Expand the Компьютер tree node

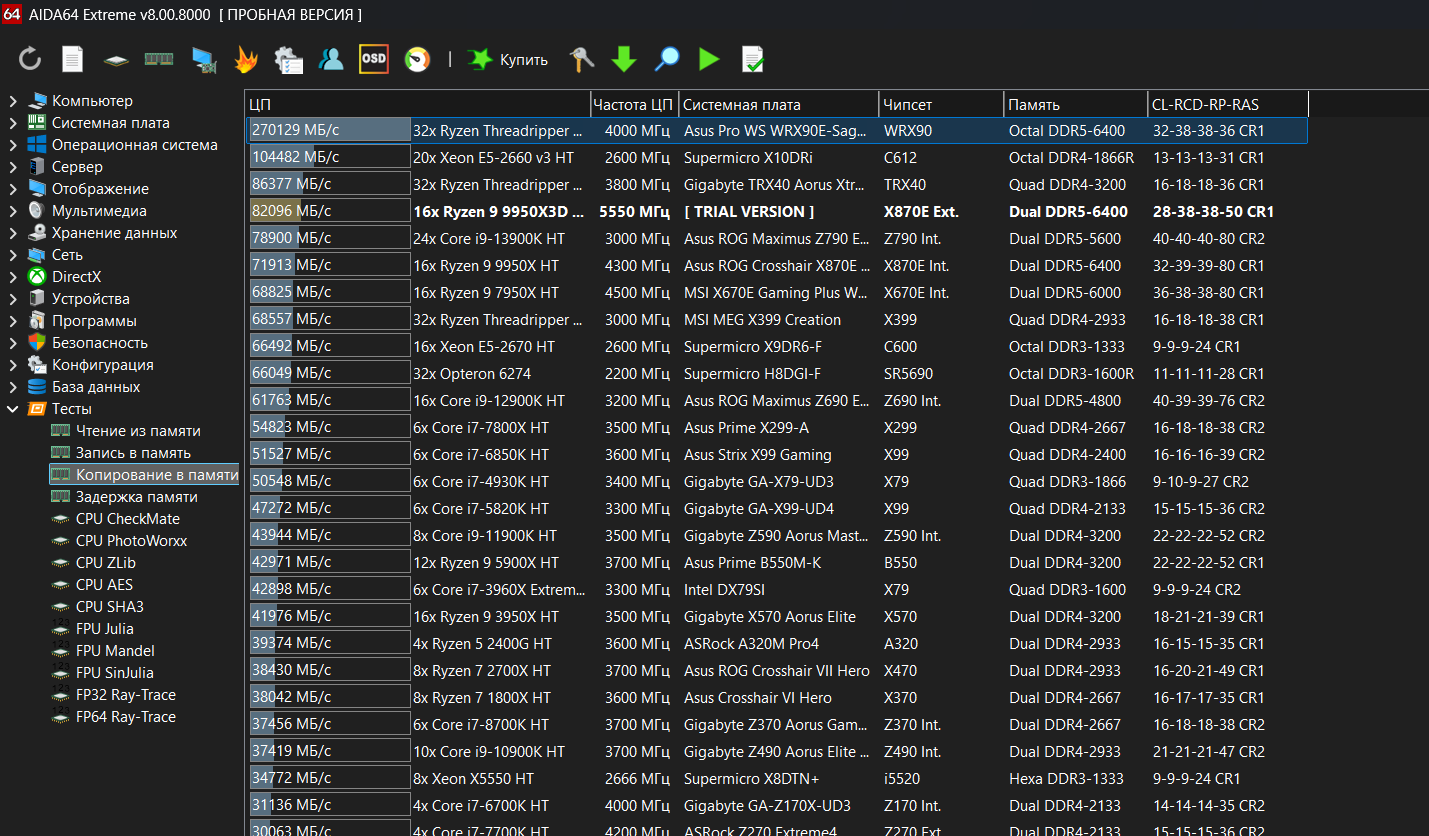click(x=13, y=101)
